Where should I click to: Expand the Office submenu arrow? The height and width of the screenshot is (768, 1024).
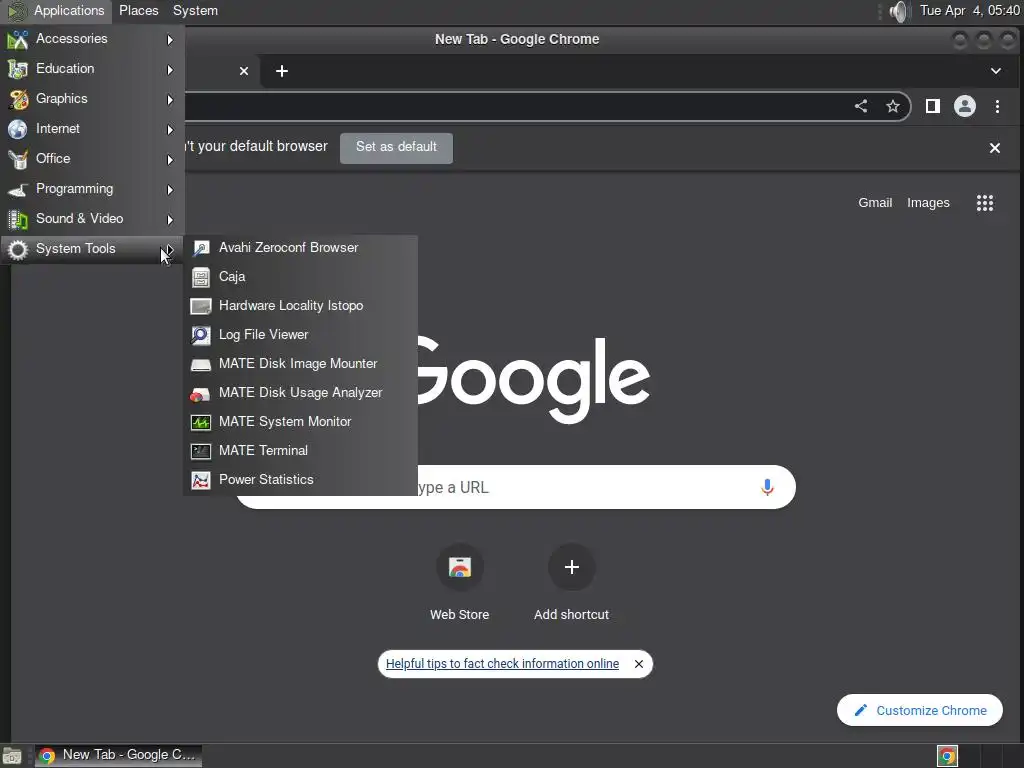pos(170,160)
